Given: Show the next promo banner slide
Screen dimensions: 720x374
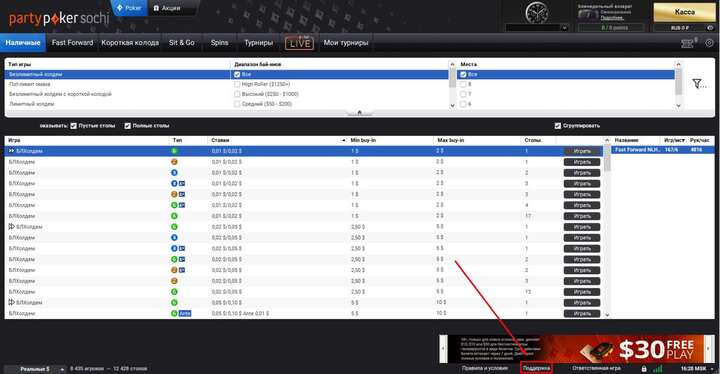Looking at the screenshot, I should 710,348.
